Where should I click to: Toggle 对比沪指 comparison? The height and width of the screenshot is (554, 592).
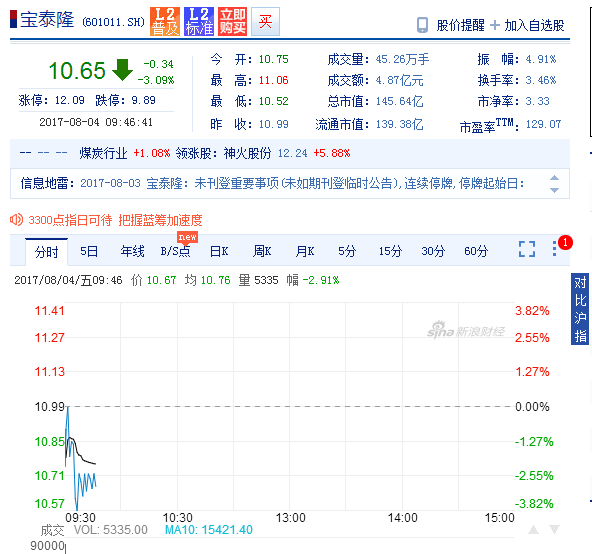point(580,309)
